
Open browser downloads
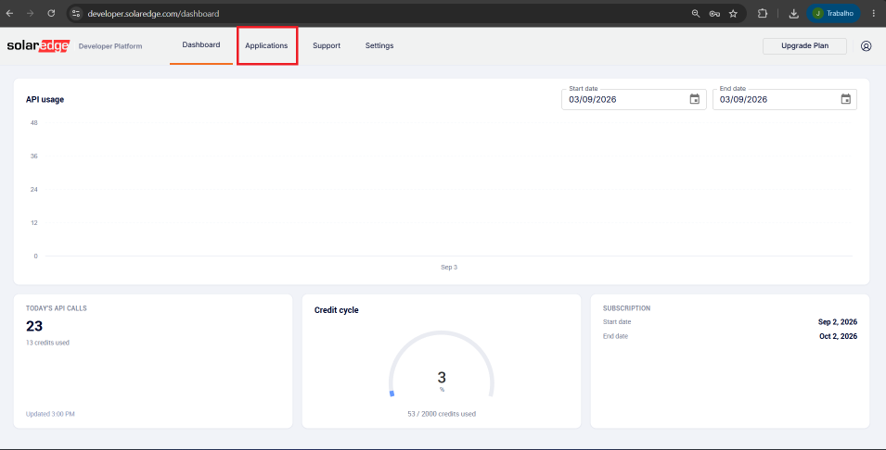click(794, 14)
